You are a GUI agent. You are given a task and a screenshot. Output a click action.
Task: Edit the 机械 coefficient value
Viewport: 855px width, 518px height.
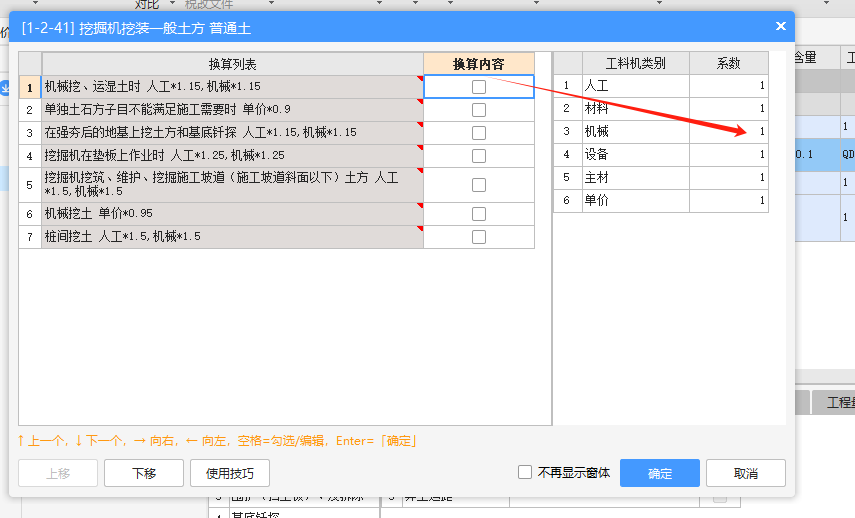click(729, 132)
